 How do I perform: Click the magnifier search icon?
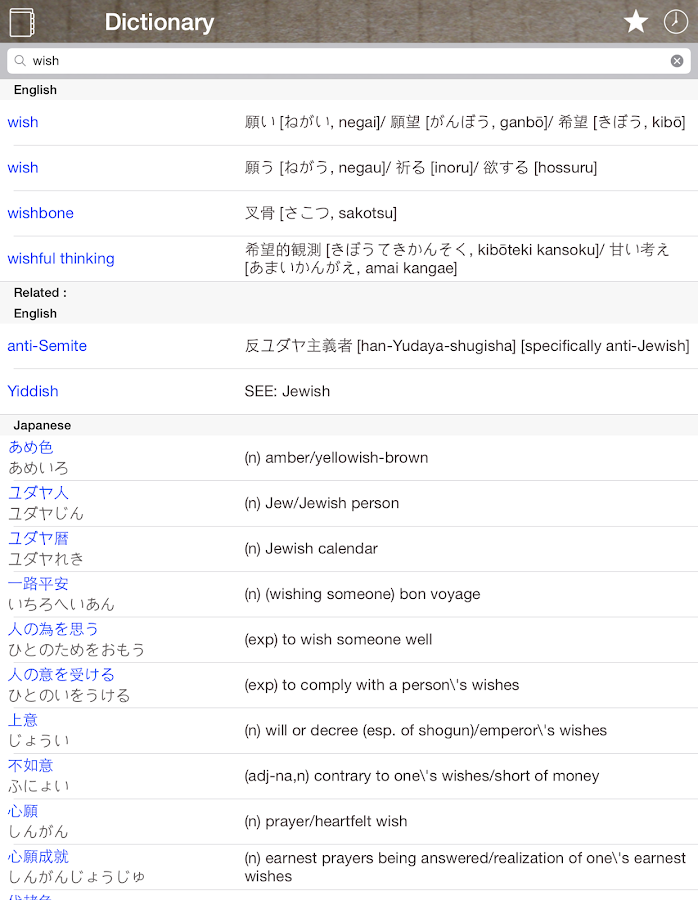[20, 60]
